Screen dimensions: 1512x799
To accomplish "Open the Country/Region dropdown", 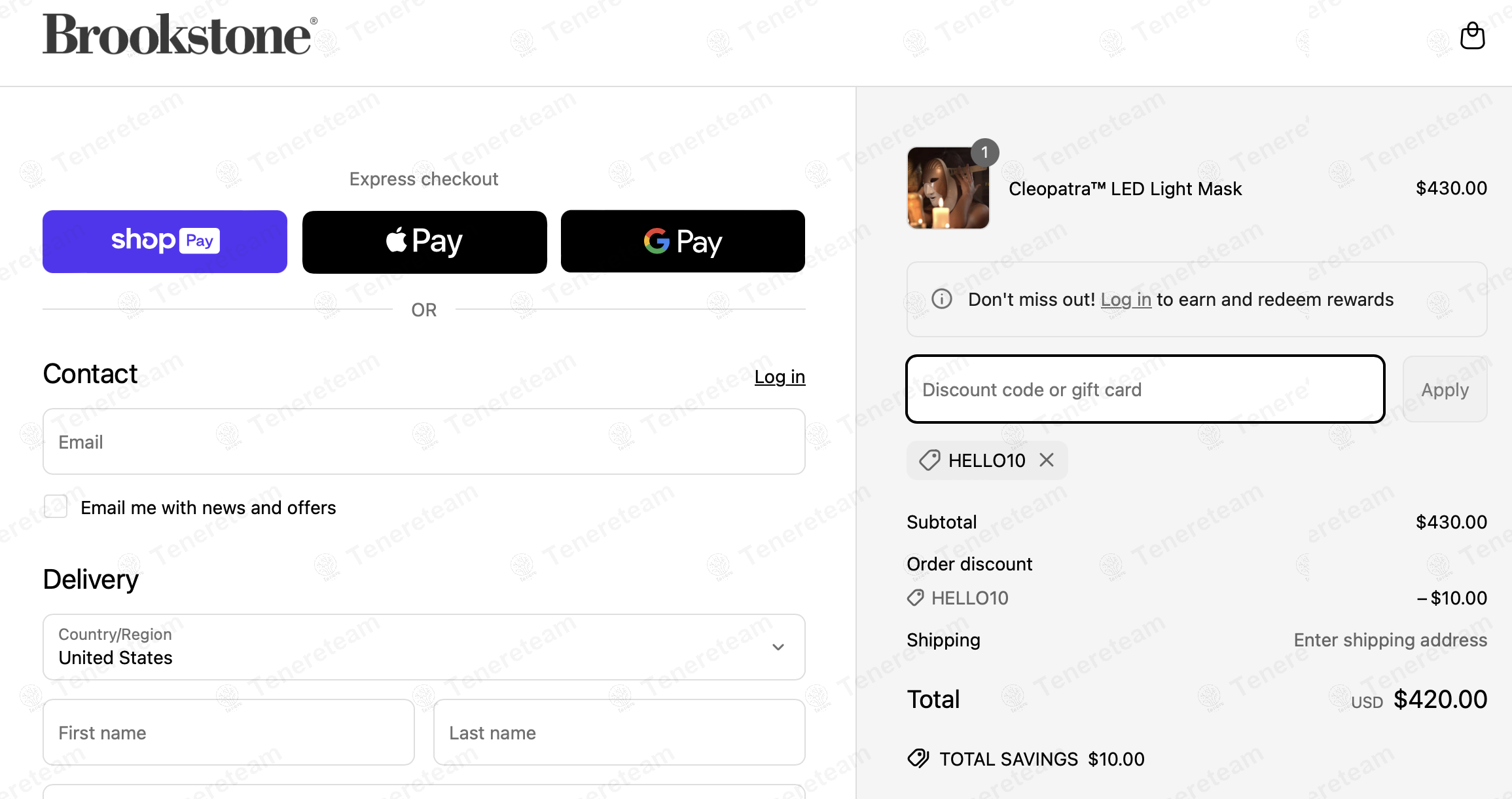I will click(x=424, y=647).
